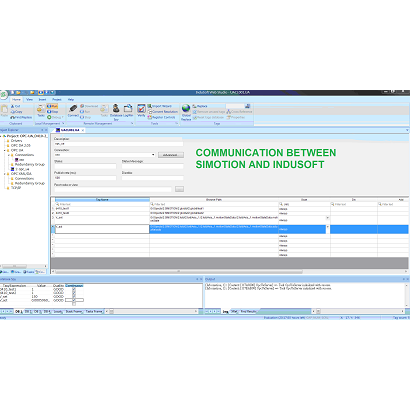Click Stop in the Local Management group

(x=53, y=112)
